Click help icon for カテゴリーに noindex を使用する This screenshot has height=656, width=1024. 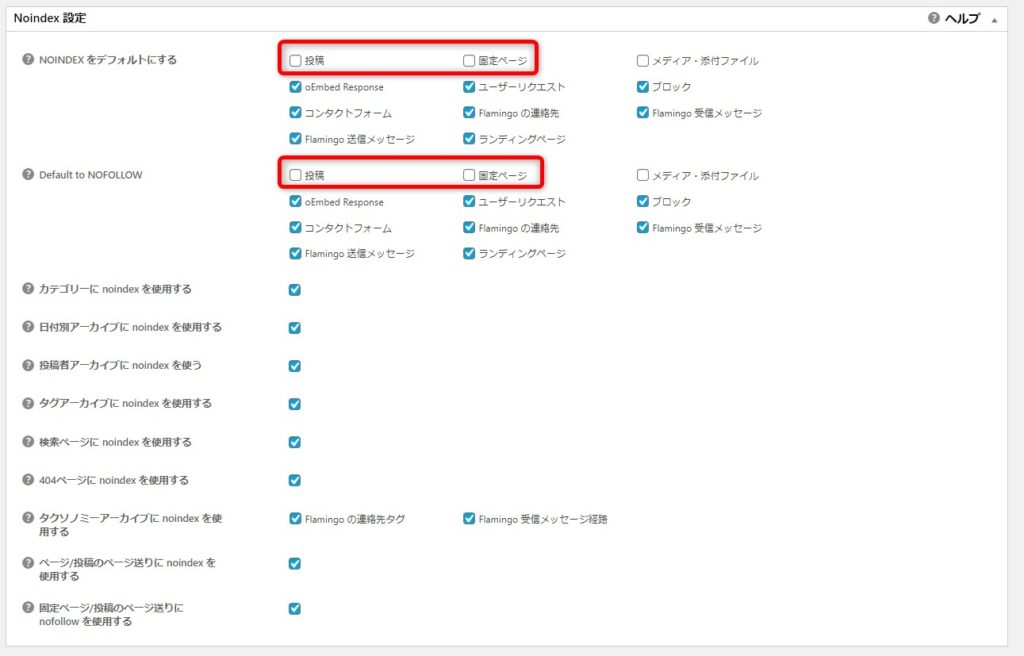pos(28,288)
